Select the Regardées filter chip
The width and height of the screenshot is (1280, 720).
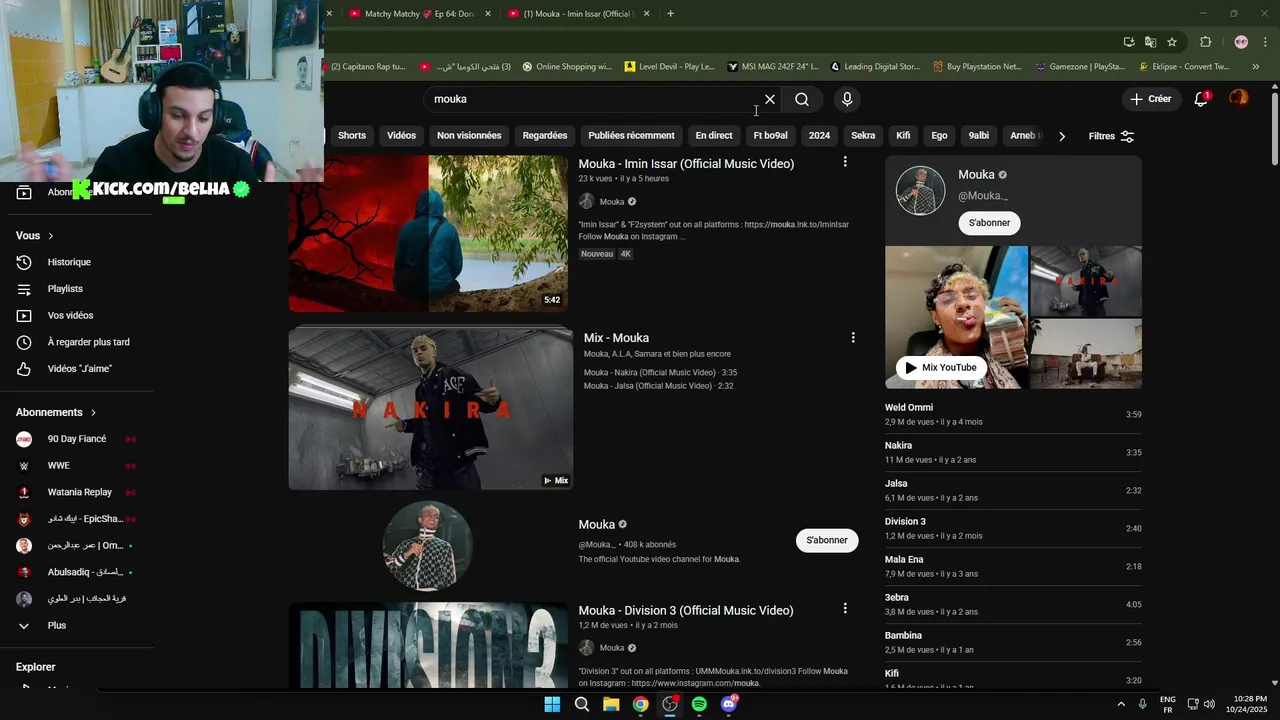click(x=545, y=136)
